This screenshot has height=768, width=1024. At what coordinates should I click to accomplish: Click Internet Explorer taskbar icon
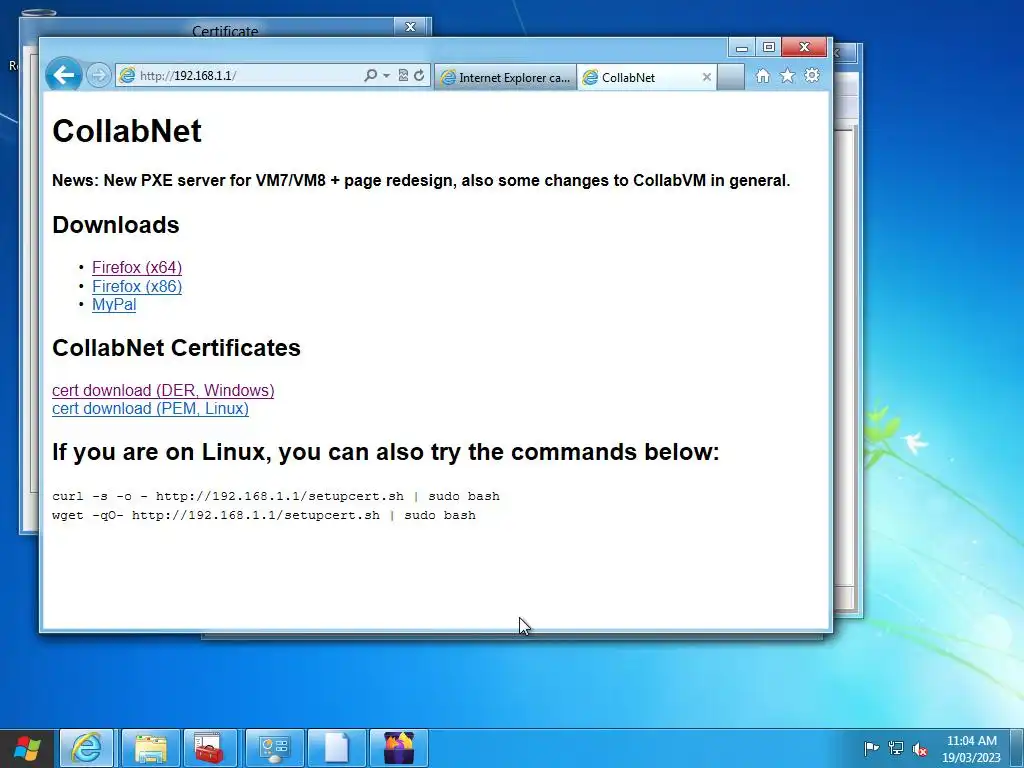(x=87, y=748)
